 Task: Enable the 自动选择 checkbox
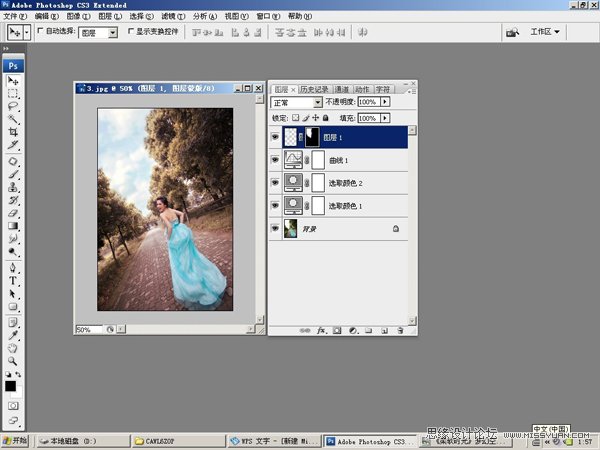click(x=41, y=32)
